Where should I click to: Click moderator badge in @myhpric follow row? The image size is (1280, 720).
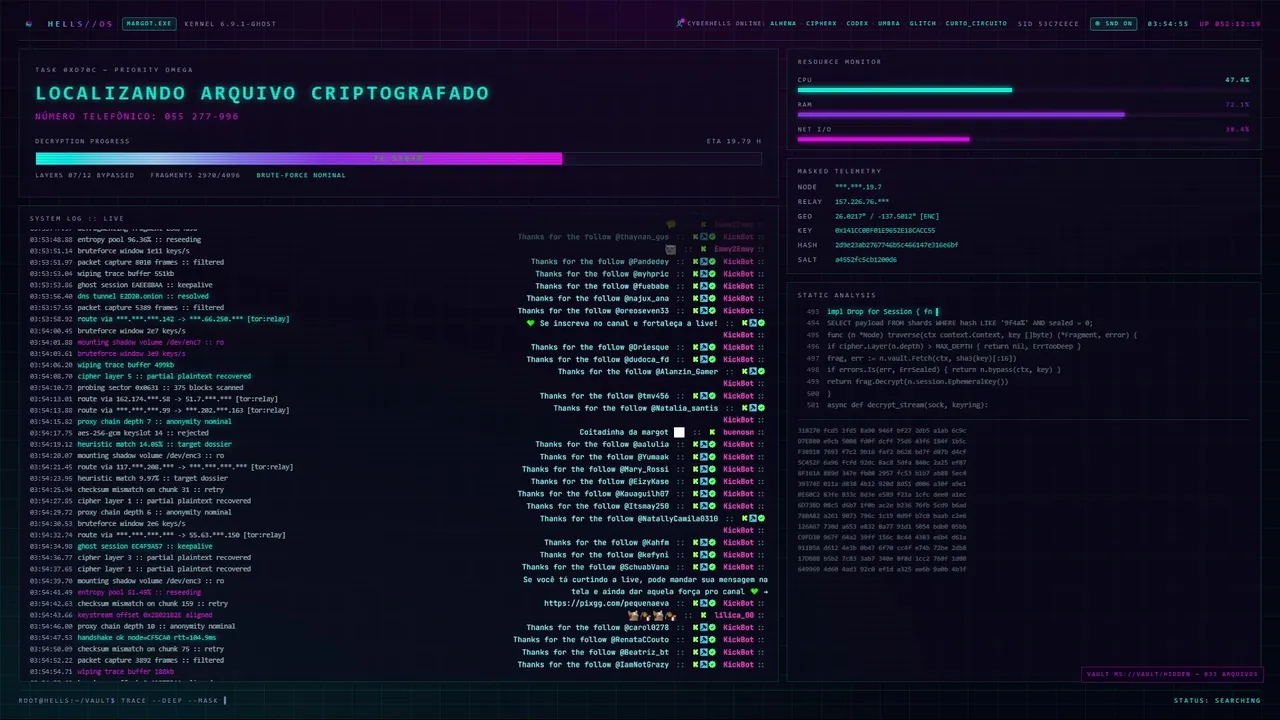(x=704, y=274)
